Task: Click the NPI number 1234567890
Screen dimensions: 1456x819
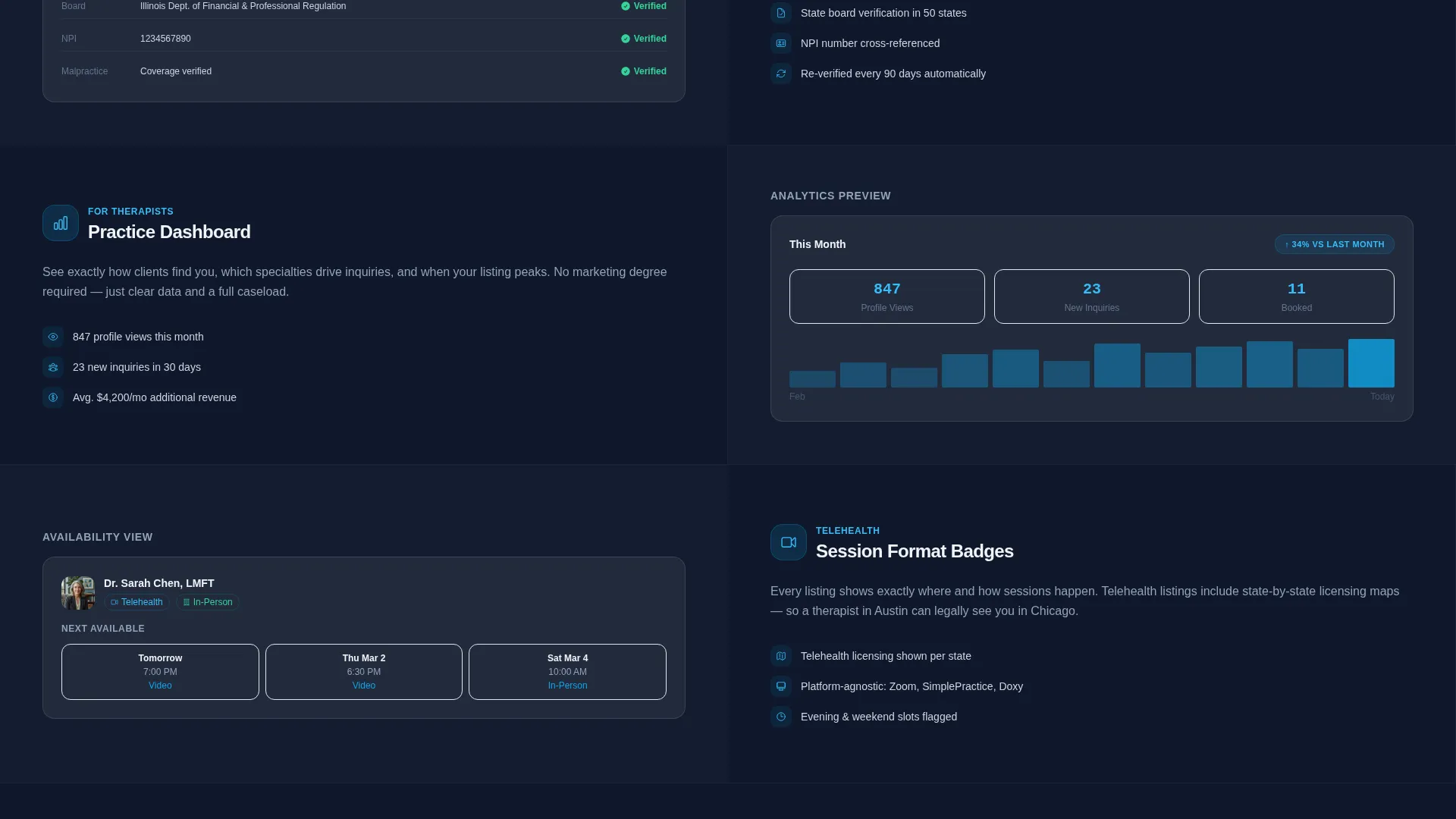Action: click(x=165, y=39)
